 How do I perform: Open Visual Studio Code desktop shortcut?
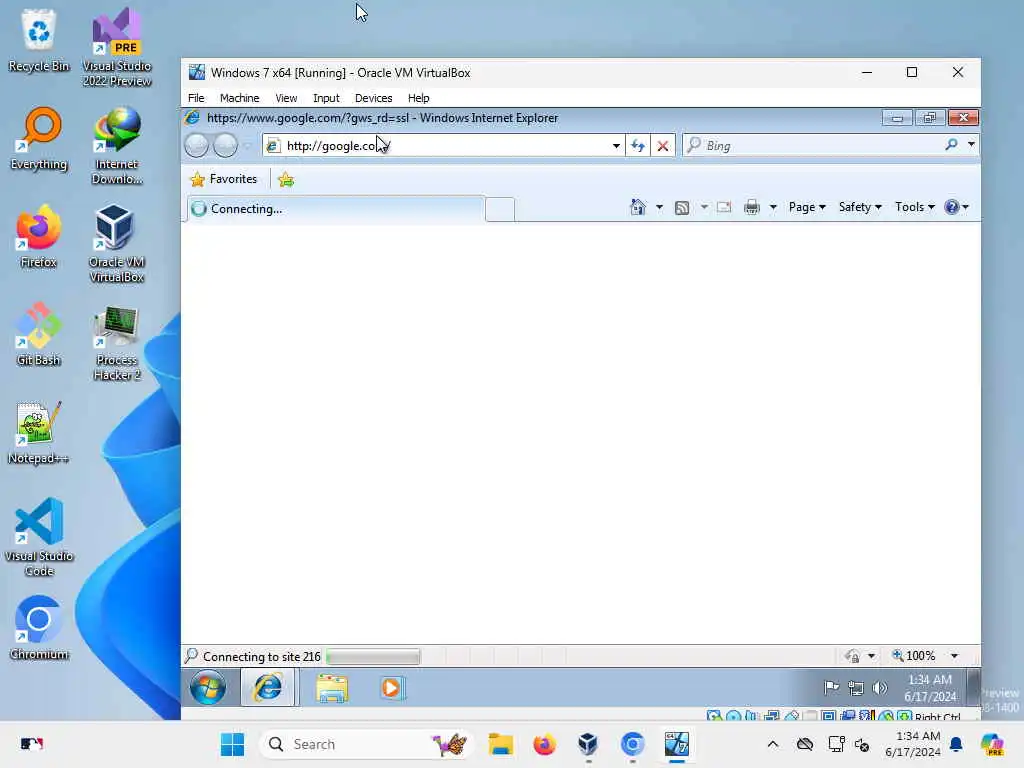coord(39,537)
